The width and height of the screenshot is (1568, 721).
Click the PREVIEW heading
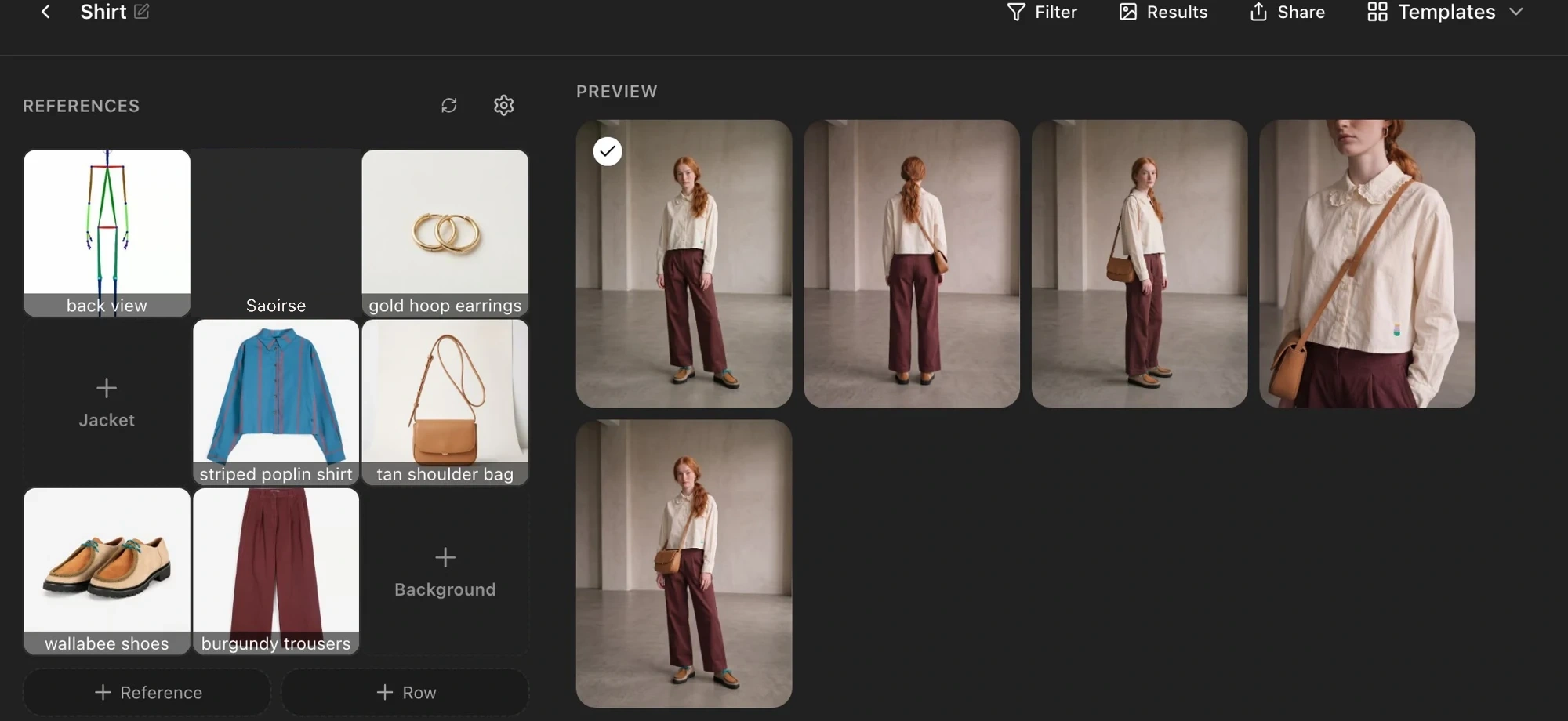[617, 91]
